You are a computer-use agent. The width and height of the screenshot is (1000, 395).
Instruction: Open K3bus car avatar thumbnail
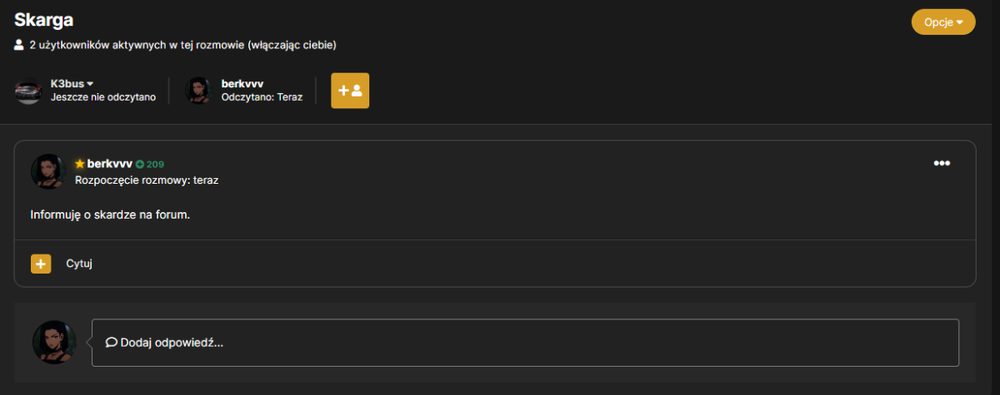pos(28,91)
